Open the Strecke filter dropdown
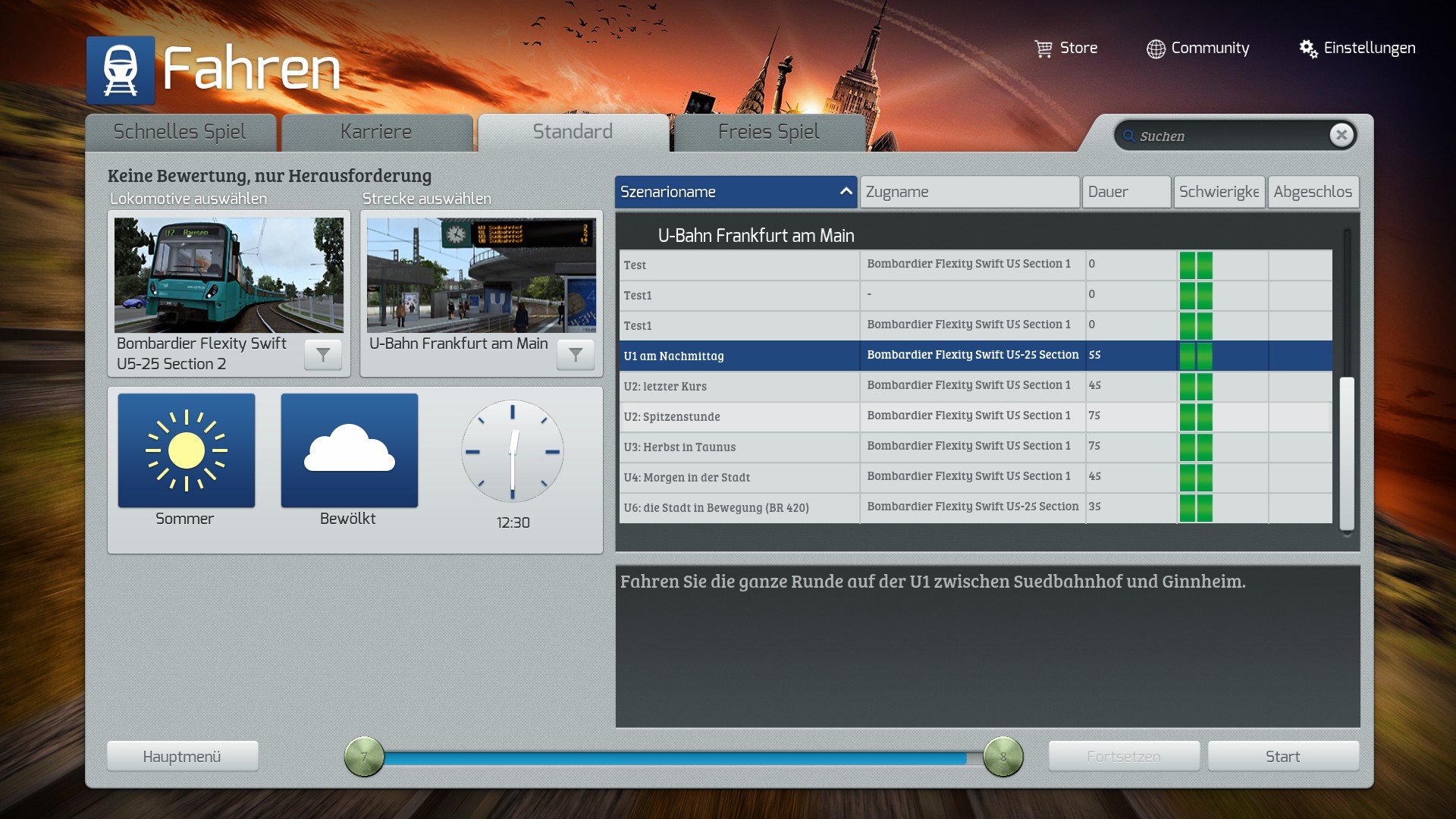 click(x=576, y=354)
